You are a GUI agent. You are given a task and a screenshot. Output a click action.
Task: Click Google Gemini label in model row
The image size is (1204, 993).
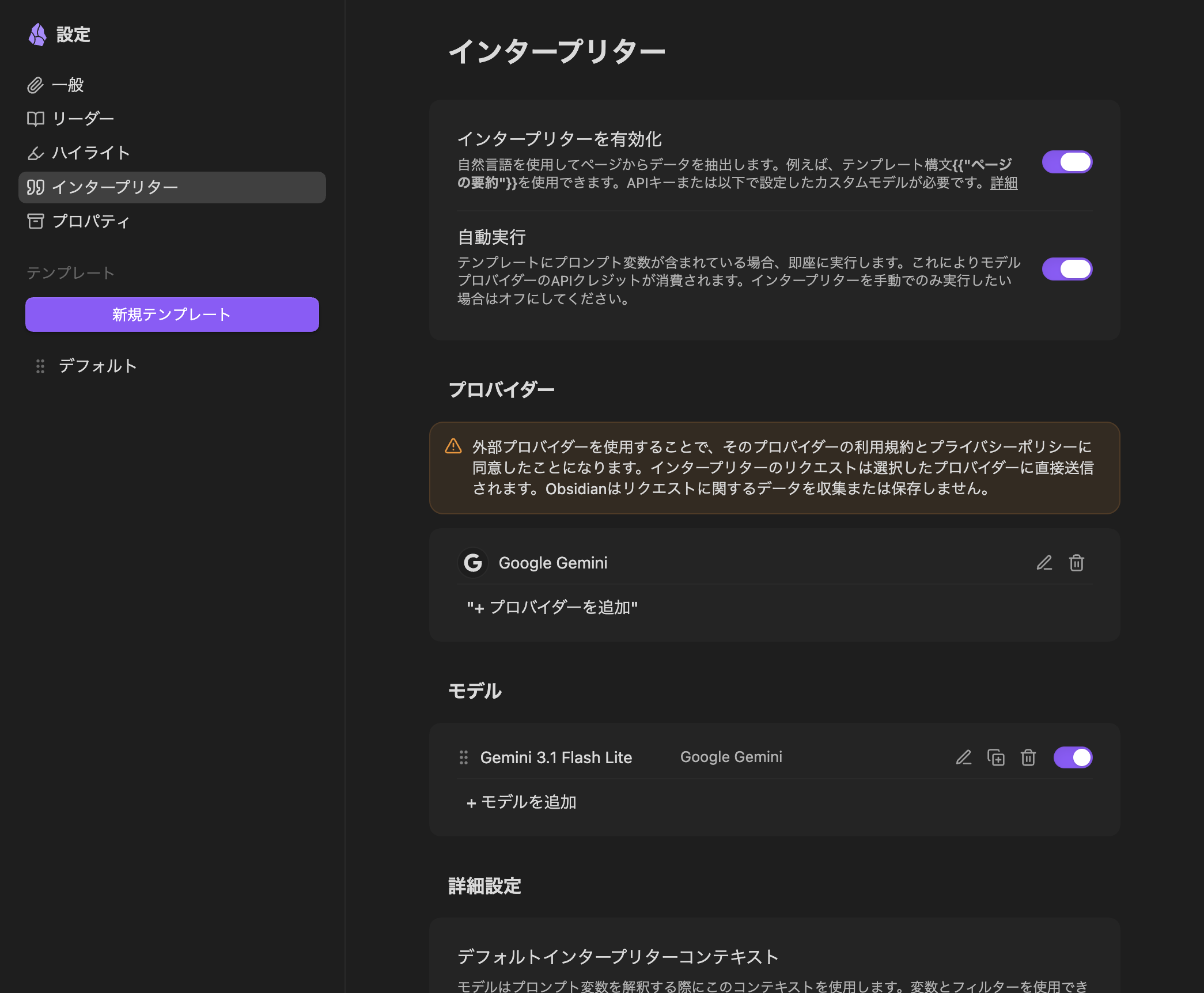(732, 757)
